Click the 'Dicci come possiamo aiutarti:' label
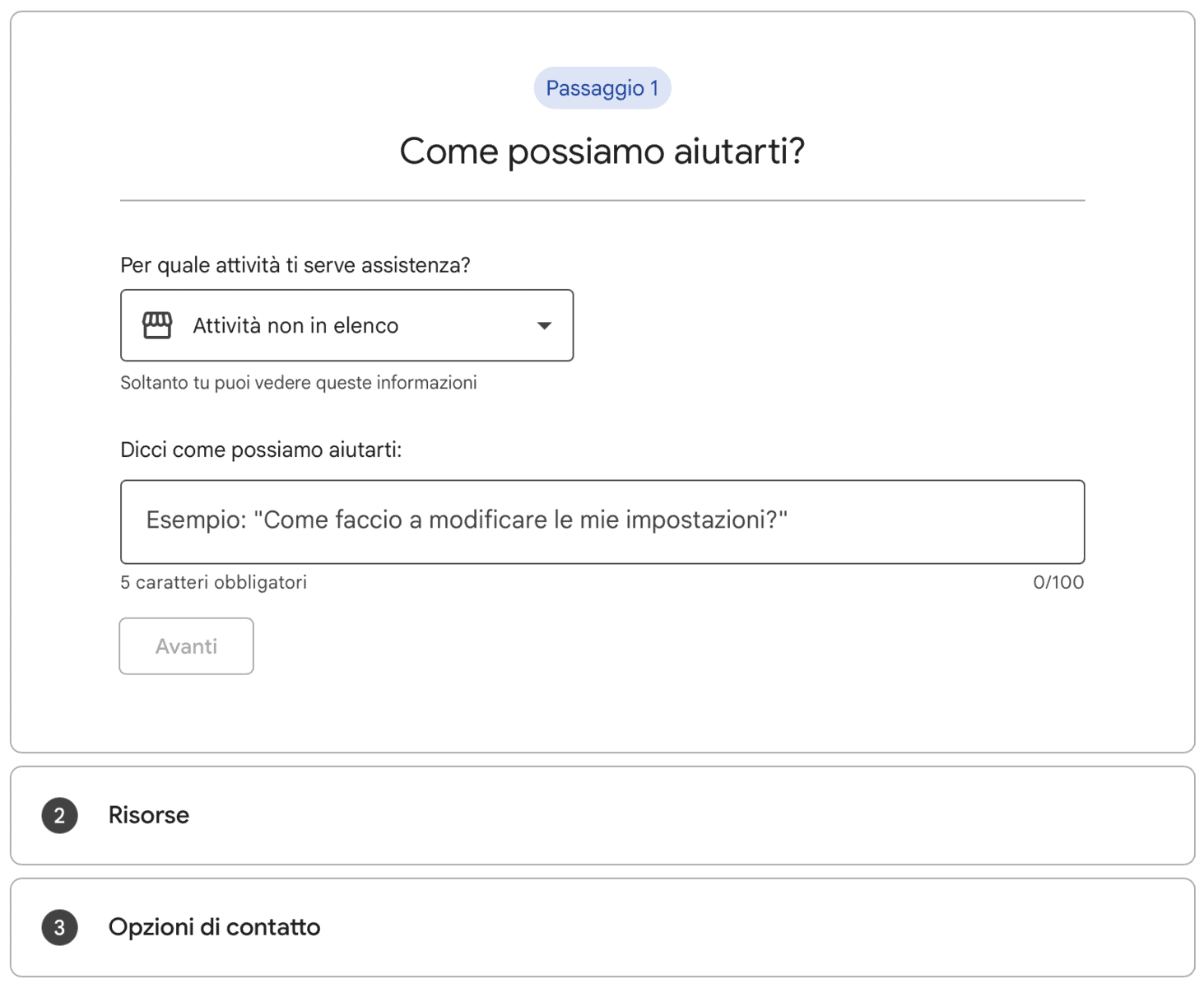Image resolution: width=1204 pixels, height=988 pixels. pyautogui.click(x=261, y=450)
